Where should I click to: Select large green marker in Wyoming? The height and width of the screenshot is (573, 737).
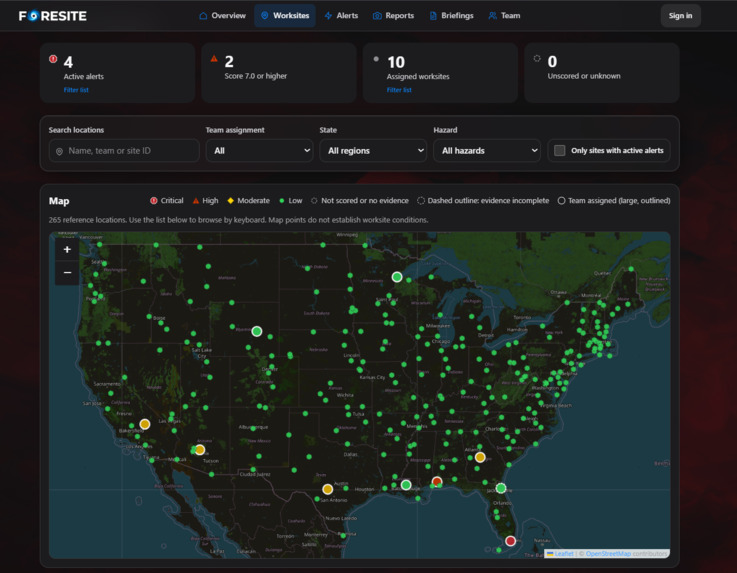pyautogui.click(x=257, y=331)
